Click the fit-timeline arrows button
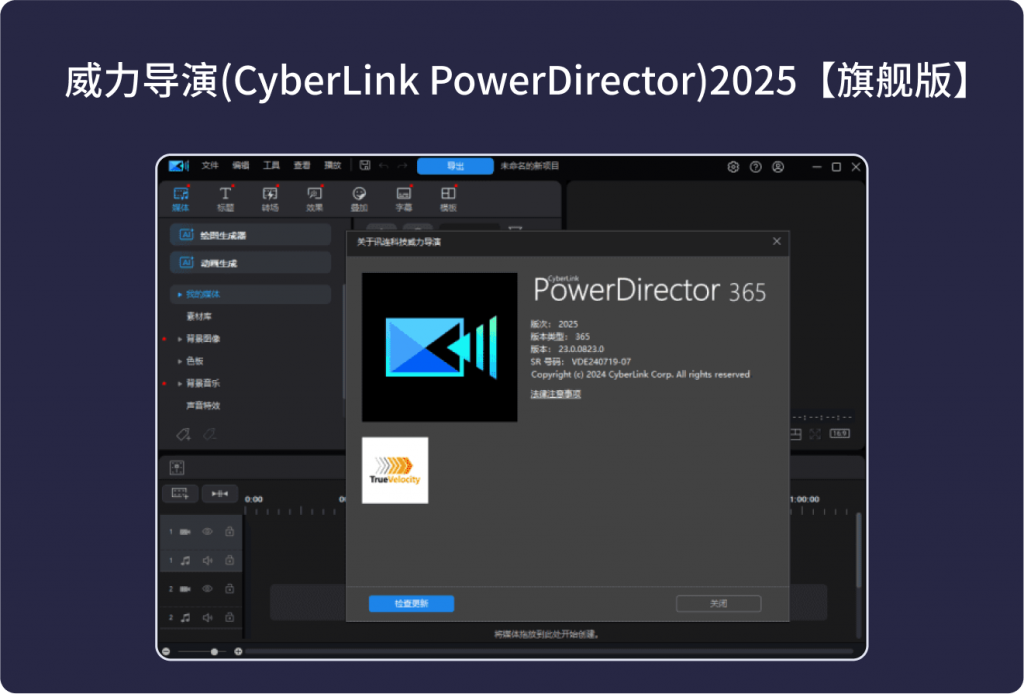This screenshot has width=1024, height=694. click(x=220, y=494)
